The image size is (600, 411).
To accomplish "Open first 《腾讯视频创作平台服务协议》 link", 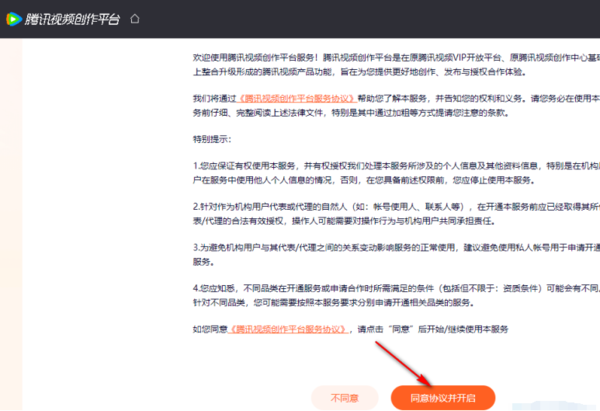I will click(x=297, y=99).
